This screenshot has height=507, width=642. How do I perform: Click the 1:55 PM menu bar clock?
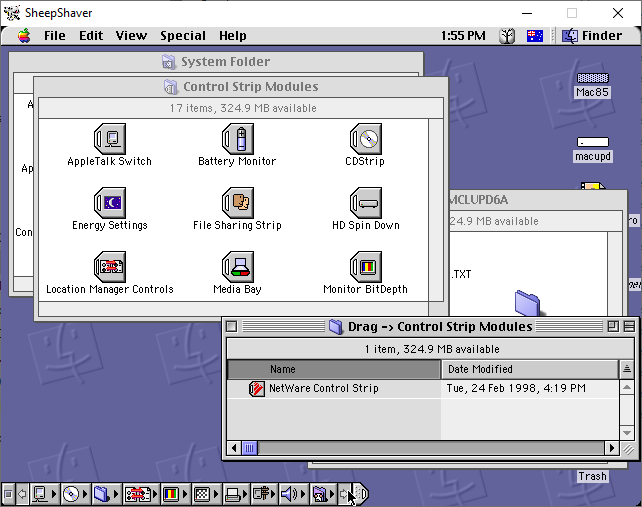[x=463, y=36]
